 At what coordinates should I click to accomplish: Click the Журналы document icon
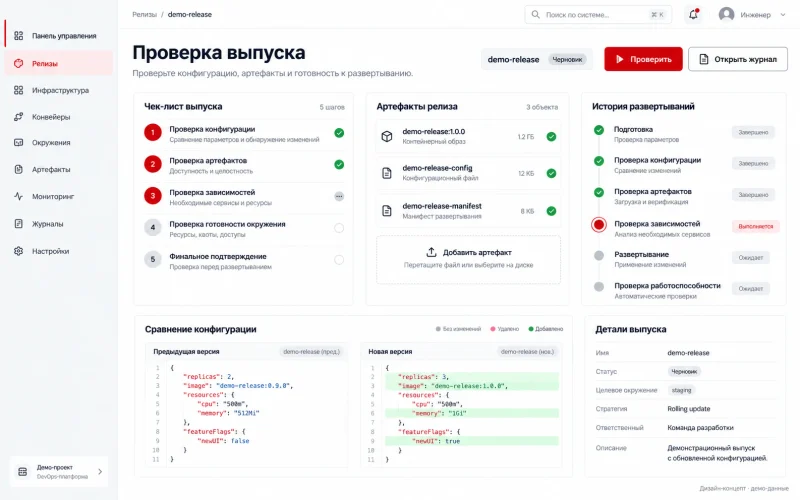tap(18, 223)
